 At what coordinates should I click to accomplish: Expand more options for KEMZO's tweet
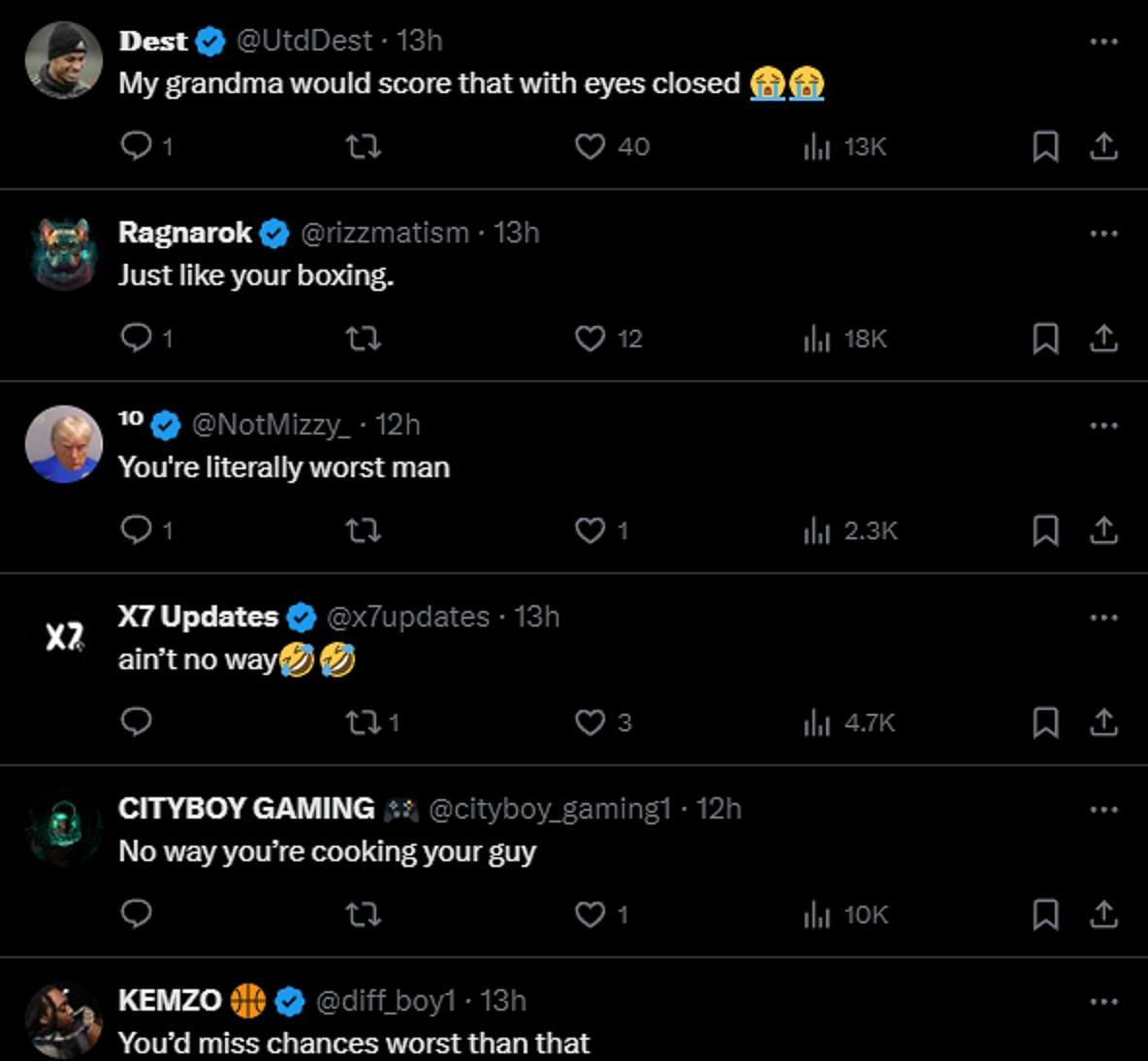coord(1104,1001)
